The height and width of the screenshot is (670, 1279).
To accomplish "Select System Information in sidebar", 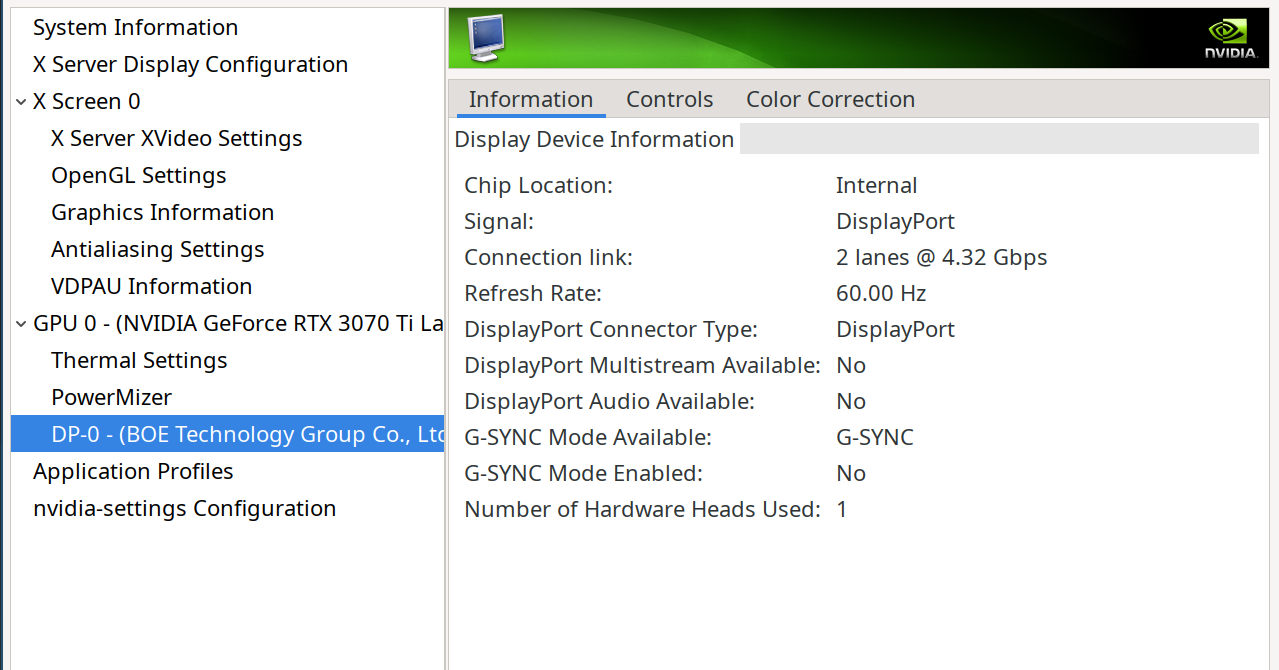I will (136, 27).
